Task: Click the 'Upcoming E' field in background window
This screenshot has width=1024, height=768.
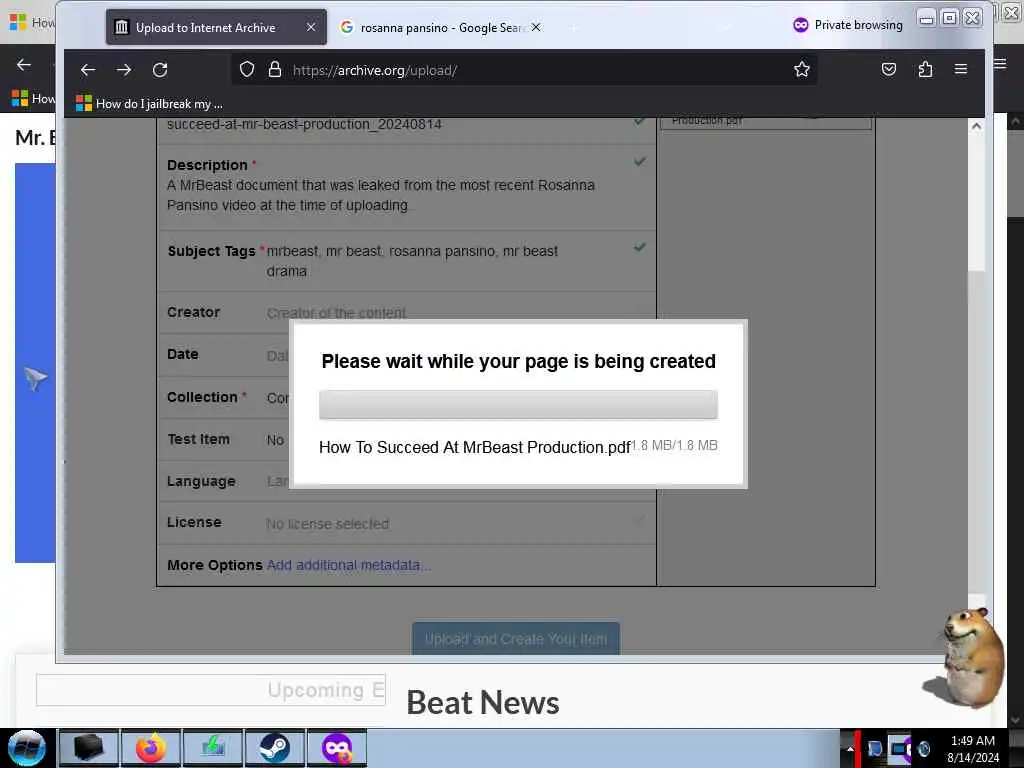Action: coord(211,690)
